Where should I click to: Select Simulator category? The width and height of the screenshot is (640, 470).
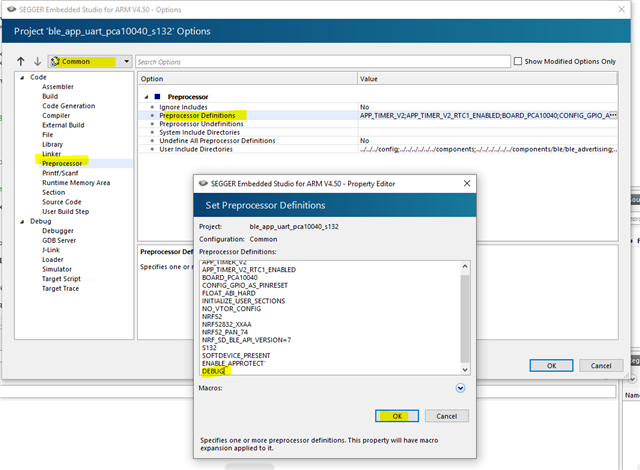(x=57, y=269)
